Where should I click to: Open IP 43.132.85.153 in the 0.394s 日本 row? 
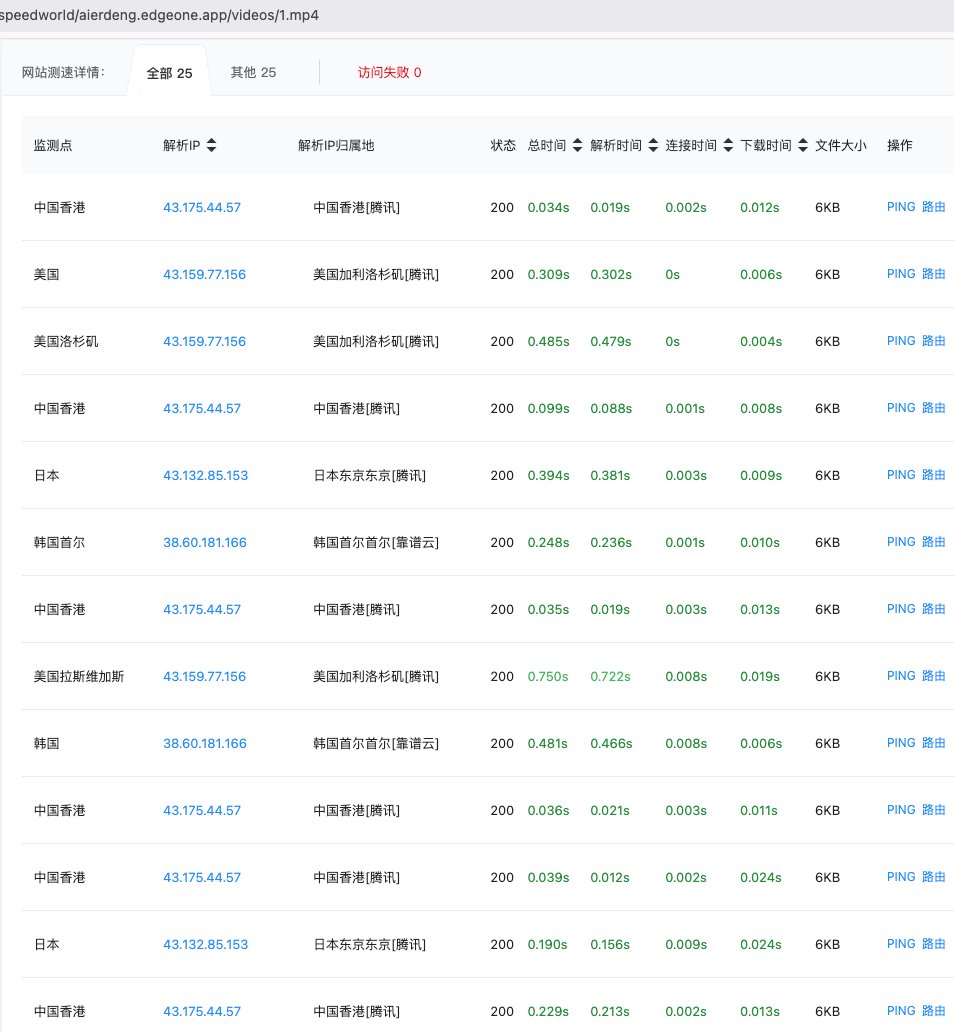coord(205,476)
